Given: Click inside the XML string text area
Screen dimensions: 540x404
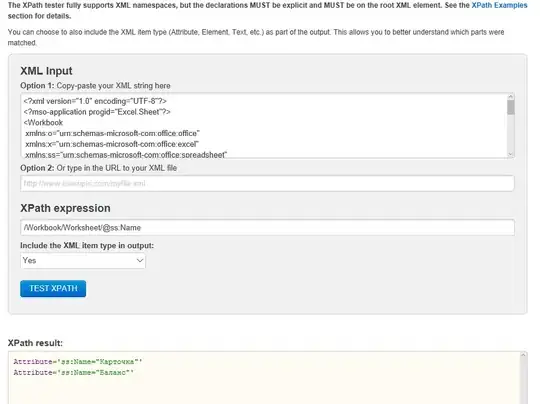Looking at the screenshot, I should [x=264, y=126].
